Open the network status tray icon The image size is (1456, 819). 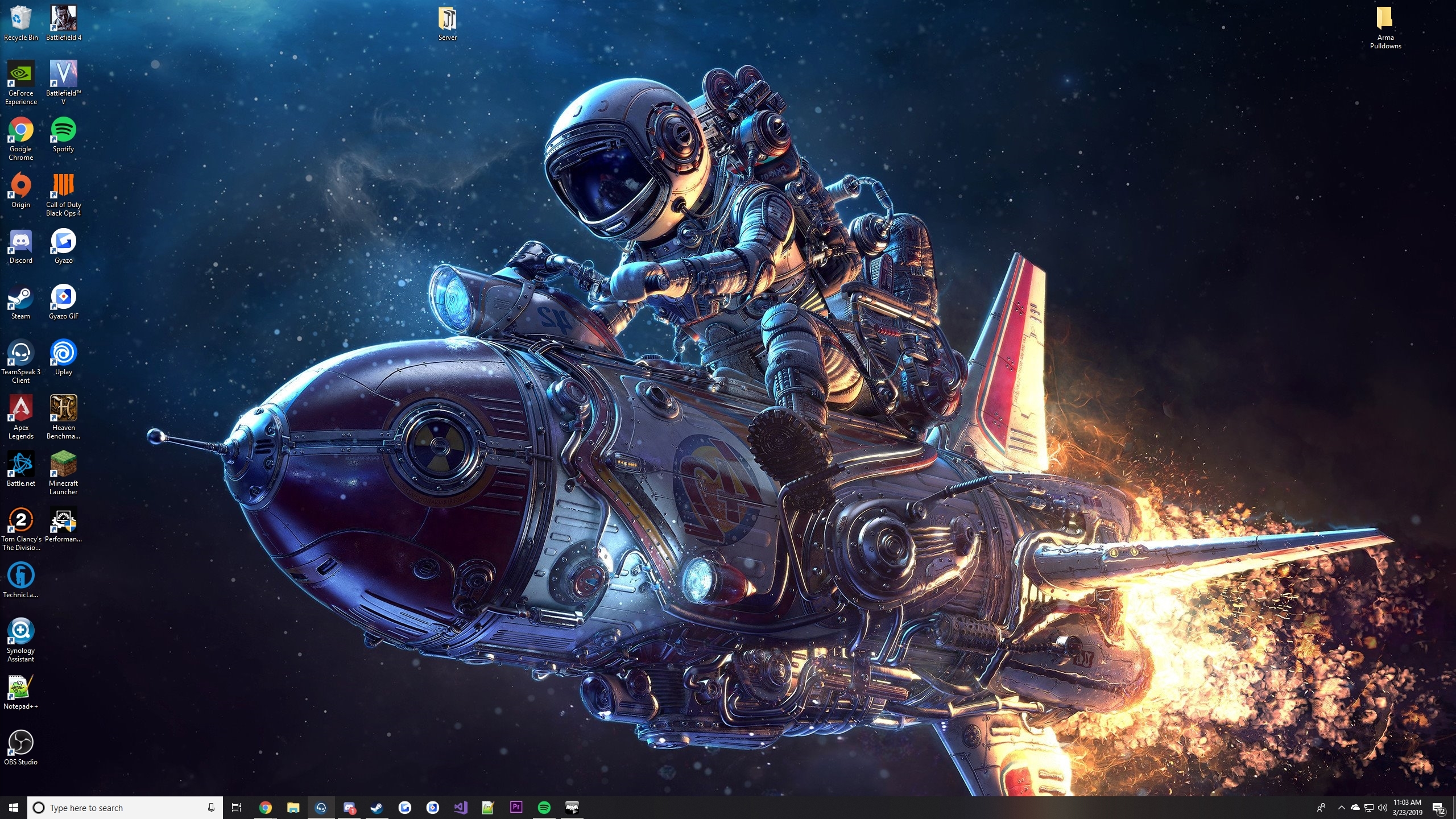(1369, 808)
